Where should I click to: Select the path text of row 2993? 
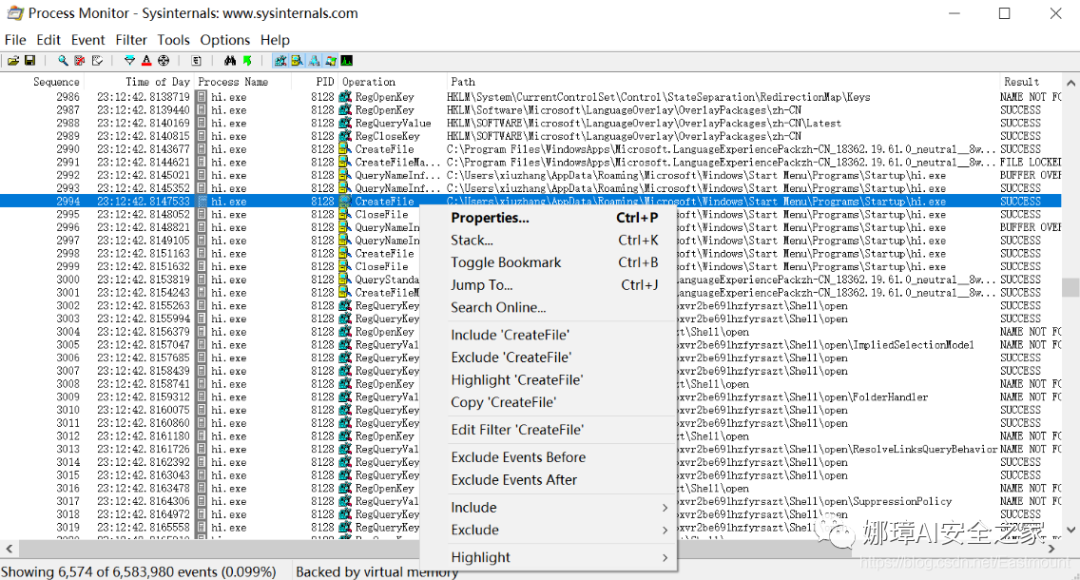(696, 188)
